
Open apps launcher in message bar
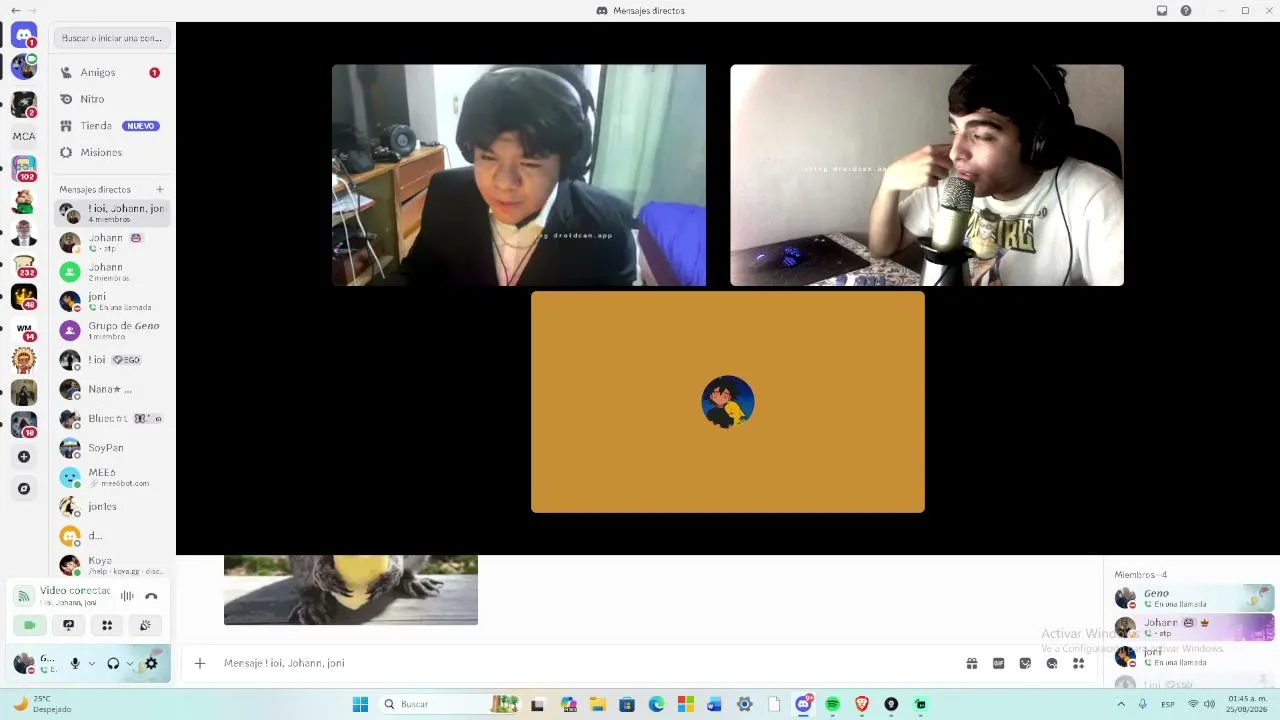point(1078,663)
